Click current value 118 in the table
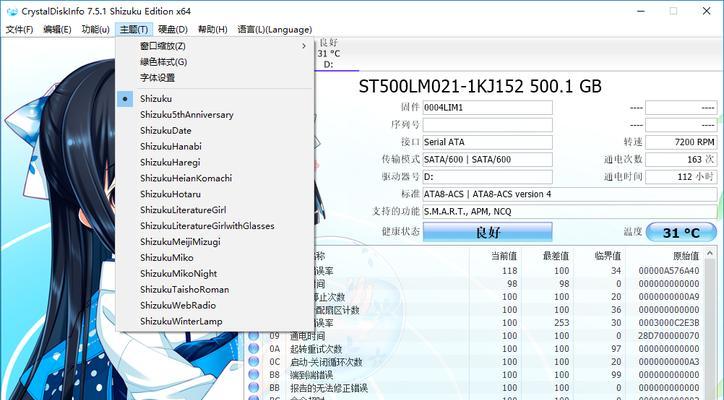This screenshot has width=724, height=400. (x=510, y=271)
